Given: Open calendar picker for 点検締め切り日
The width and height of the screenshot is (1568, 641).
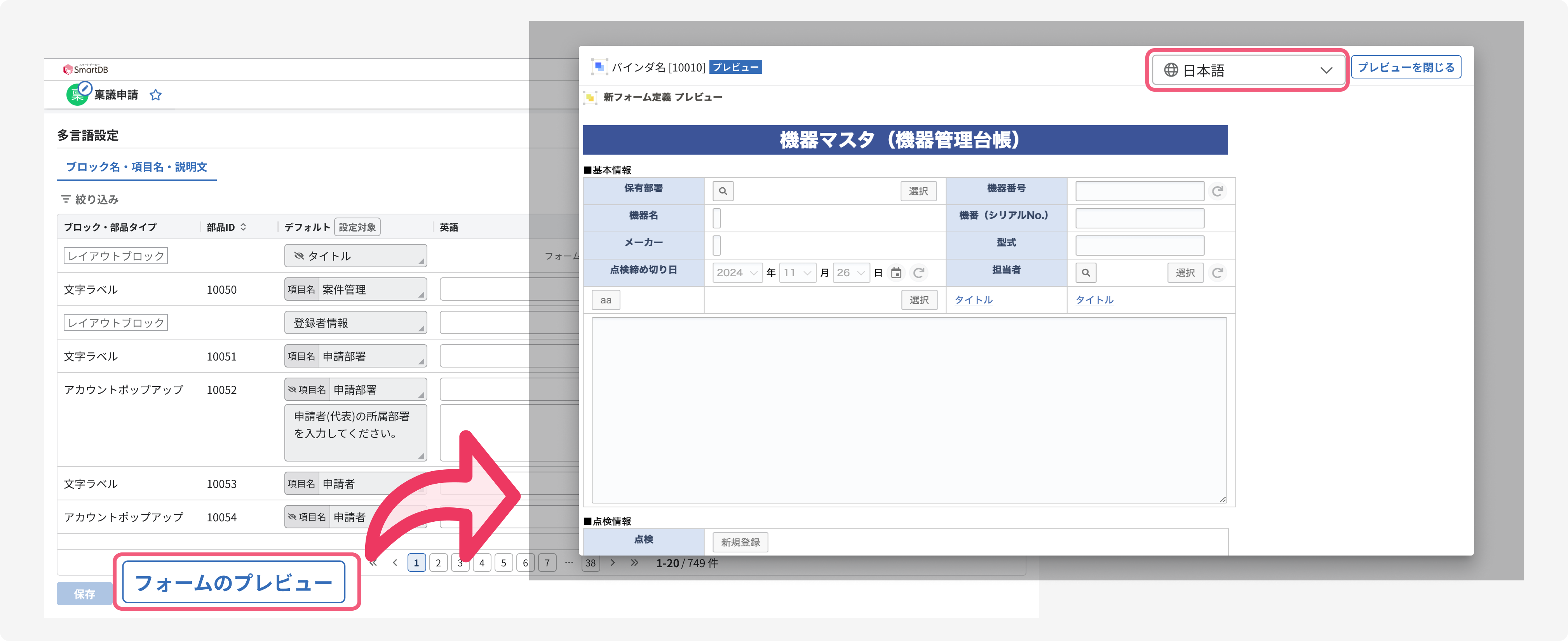Looking at the screenshot, I should [x=896, y=273].
